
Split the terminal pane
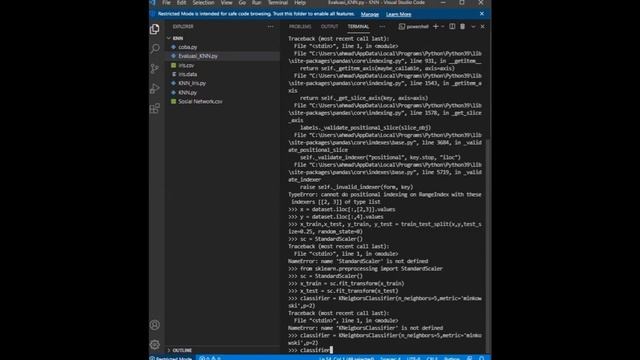pyautogui.click(x=452, y=27)
